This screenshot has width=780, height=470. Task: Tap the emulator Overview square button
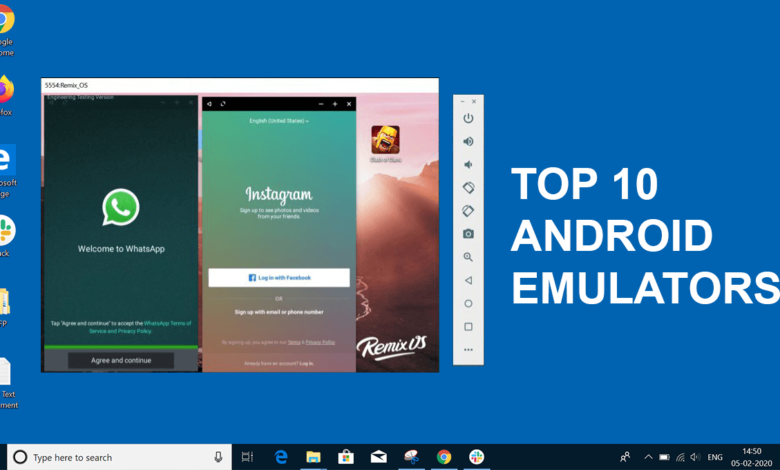click(468, 327)
